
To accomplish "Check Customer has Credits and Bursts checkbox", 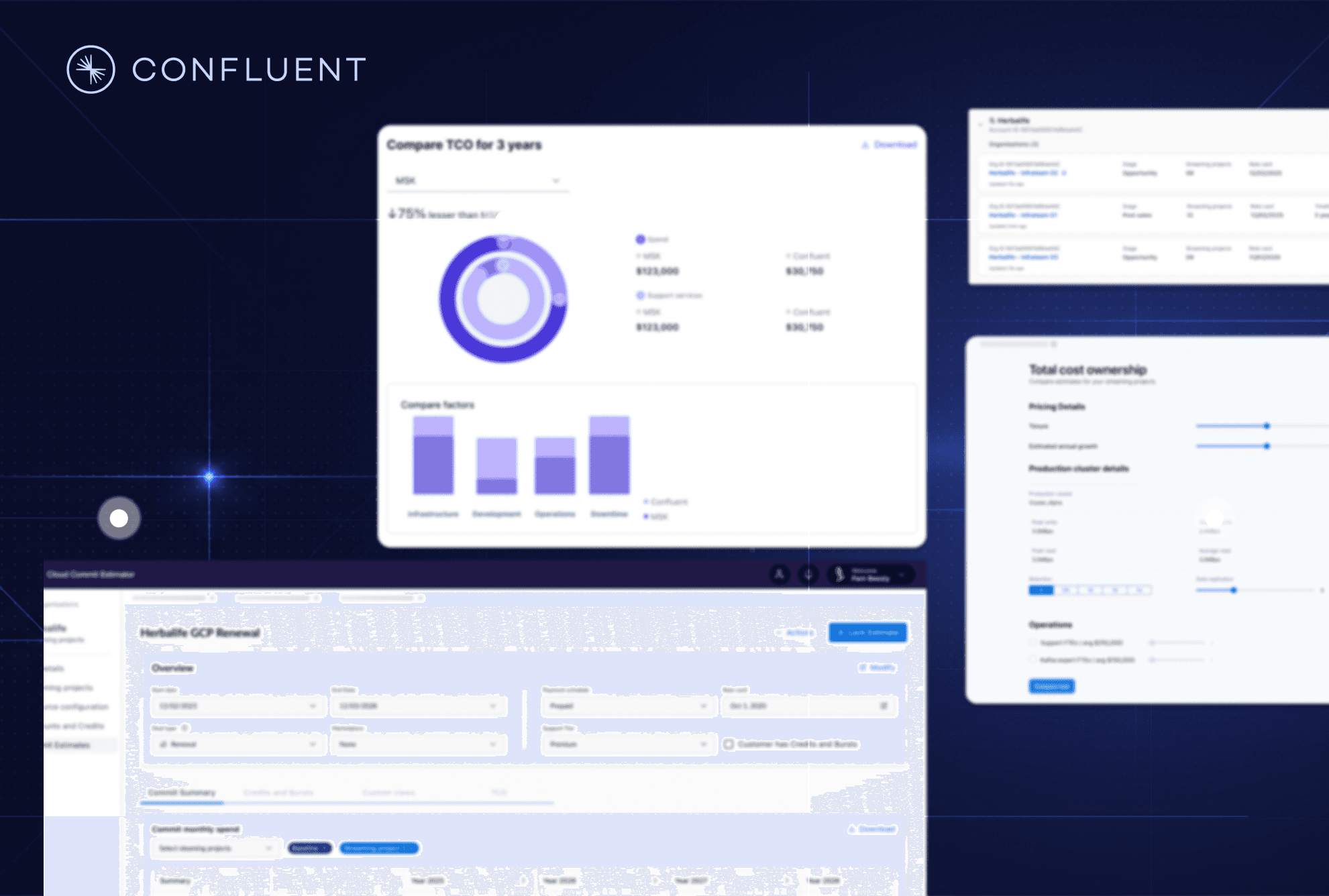I will click(x=729, y=744).
